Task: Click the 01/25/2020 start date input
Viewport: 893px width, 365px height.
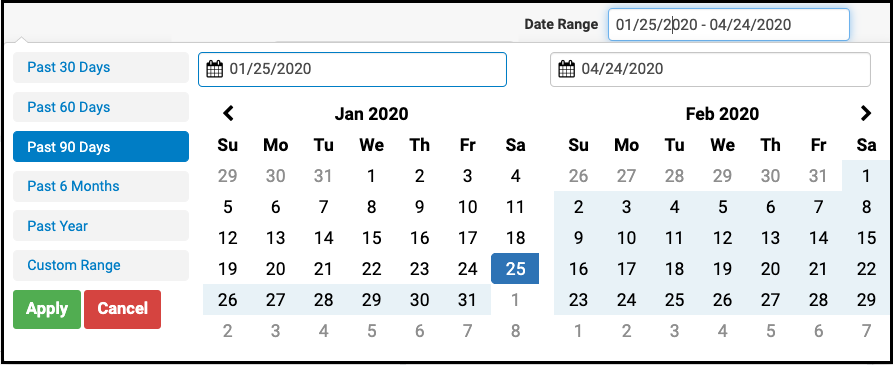Action: point(352,69)
